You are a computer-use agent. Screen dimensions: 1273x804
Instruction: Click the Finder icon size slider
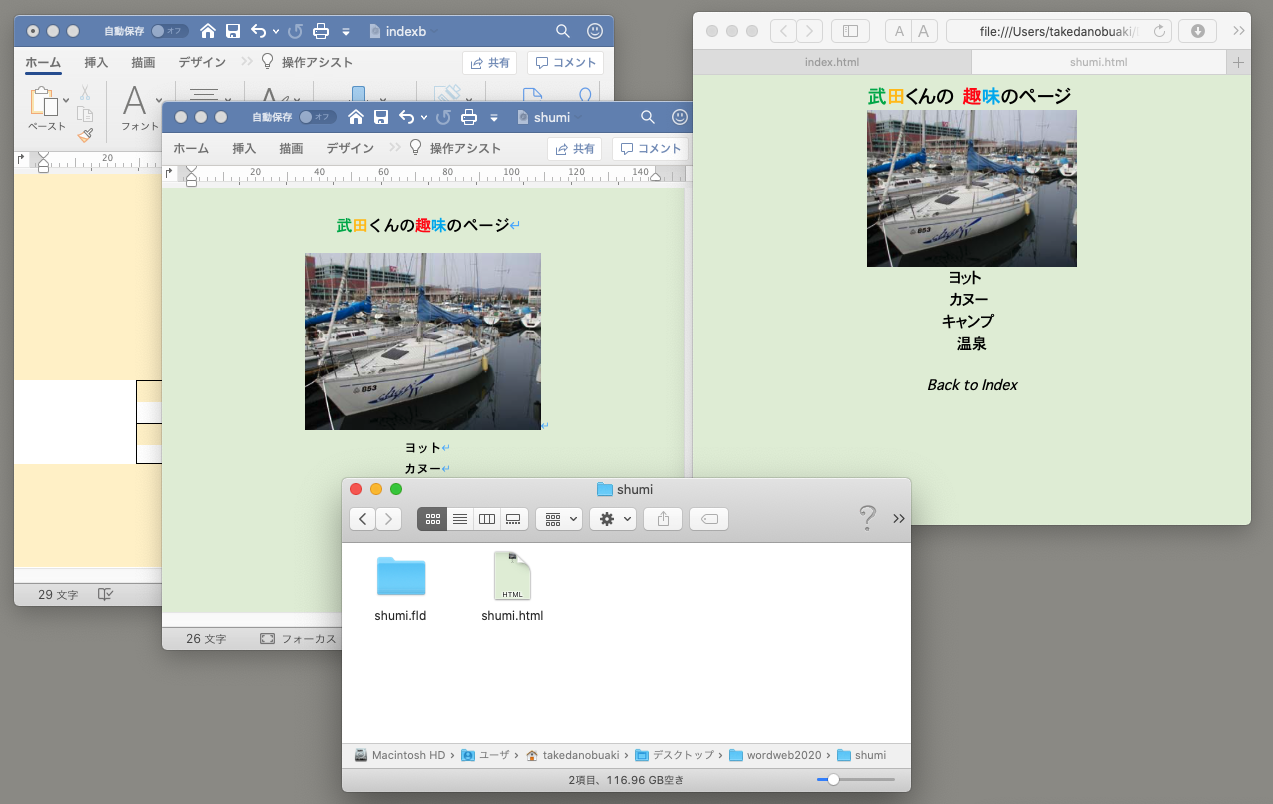pos(833,779)
